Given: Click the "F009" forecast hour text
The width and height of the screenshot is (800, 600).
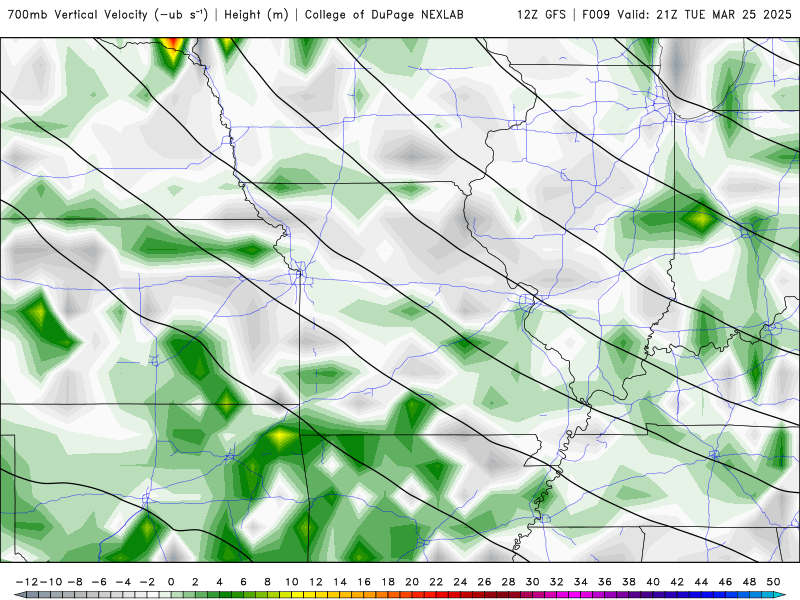Looking at the screenshot, I should (x=596, y=15).
